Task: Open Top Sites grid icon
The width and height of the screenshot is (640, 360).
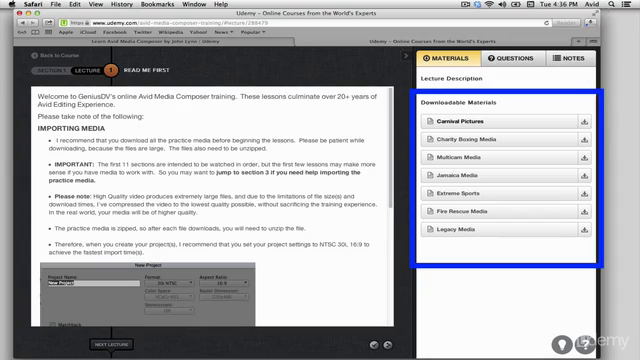Action: [x=49, y=32]
